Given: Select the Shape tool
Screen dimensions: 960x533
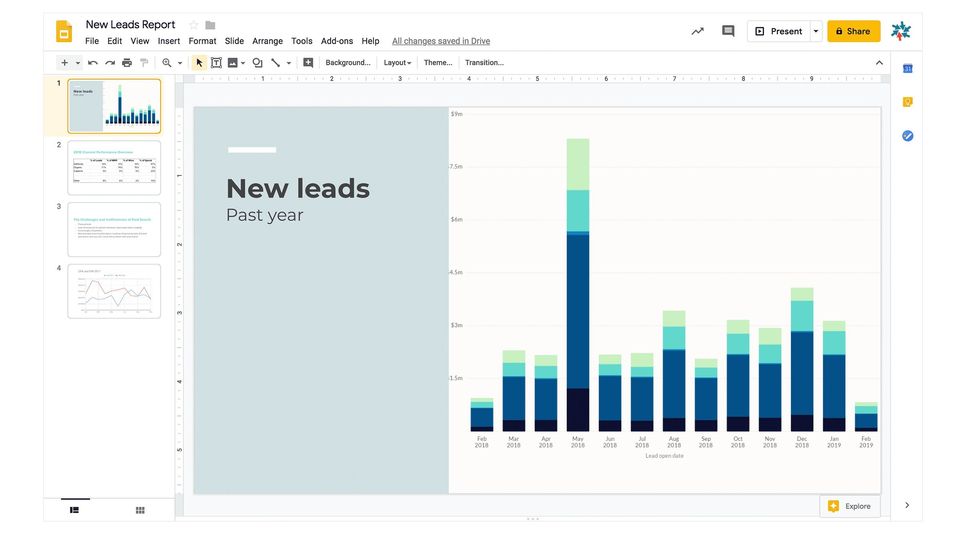Looking at the screenshot, I should (257, 63).
